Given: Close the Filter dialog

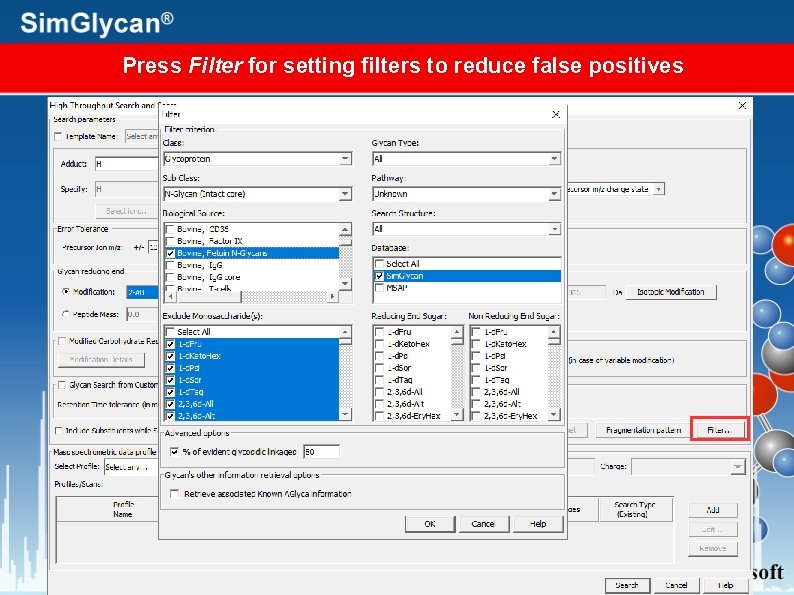Looking at the screenshot, I should coord(555,114).
